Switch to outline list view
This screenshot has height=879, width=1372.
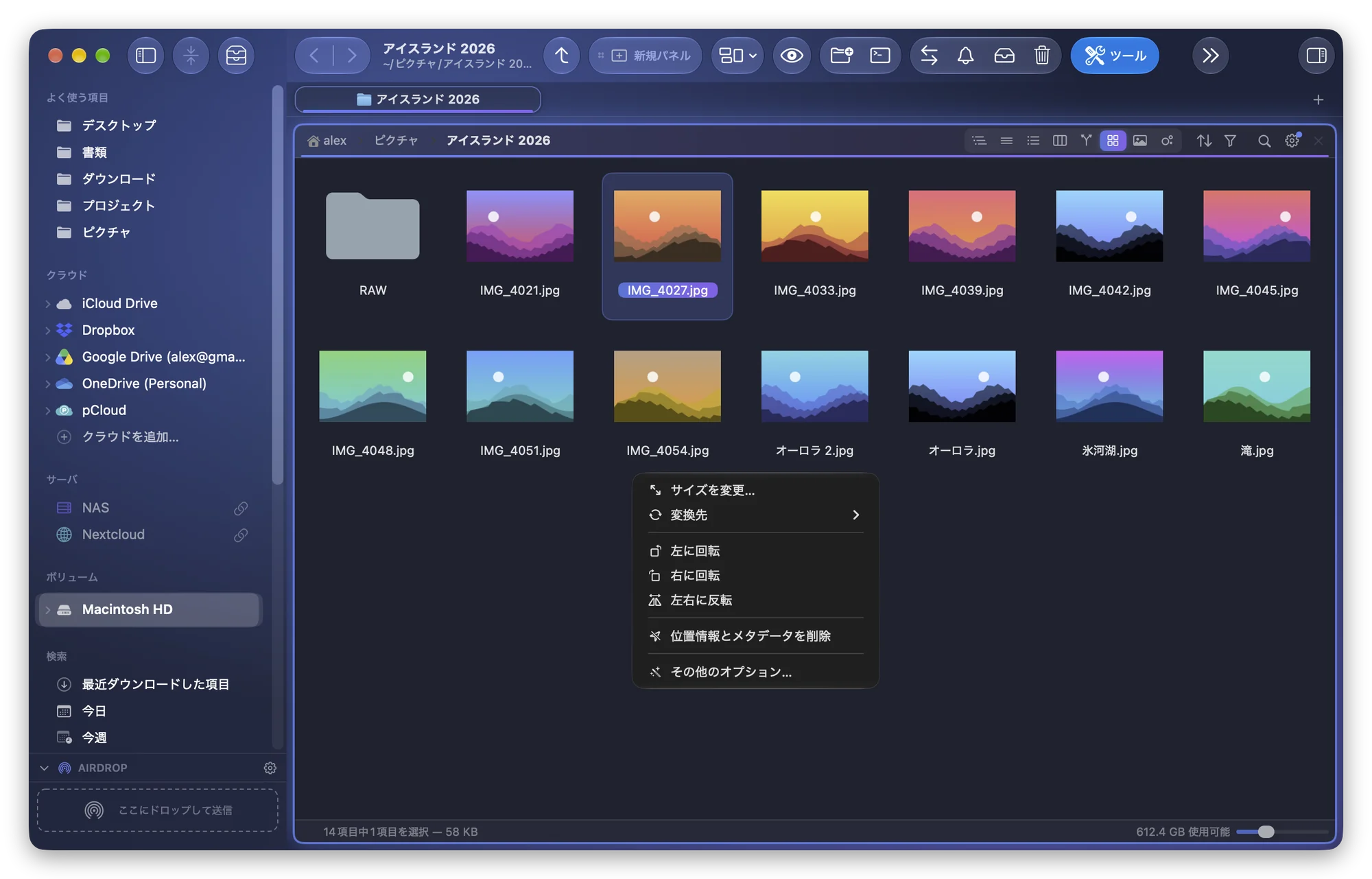[979, 141]
